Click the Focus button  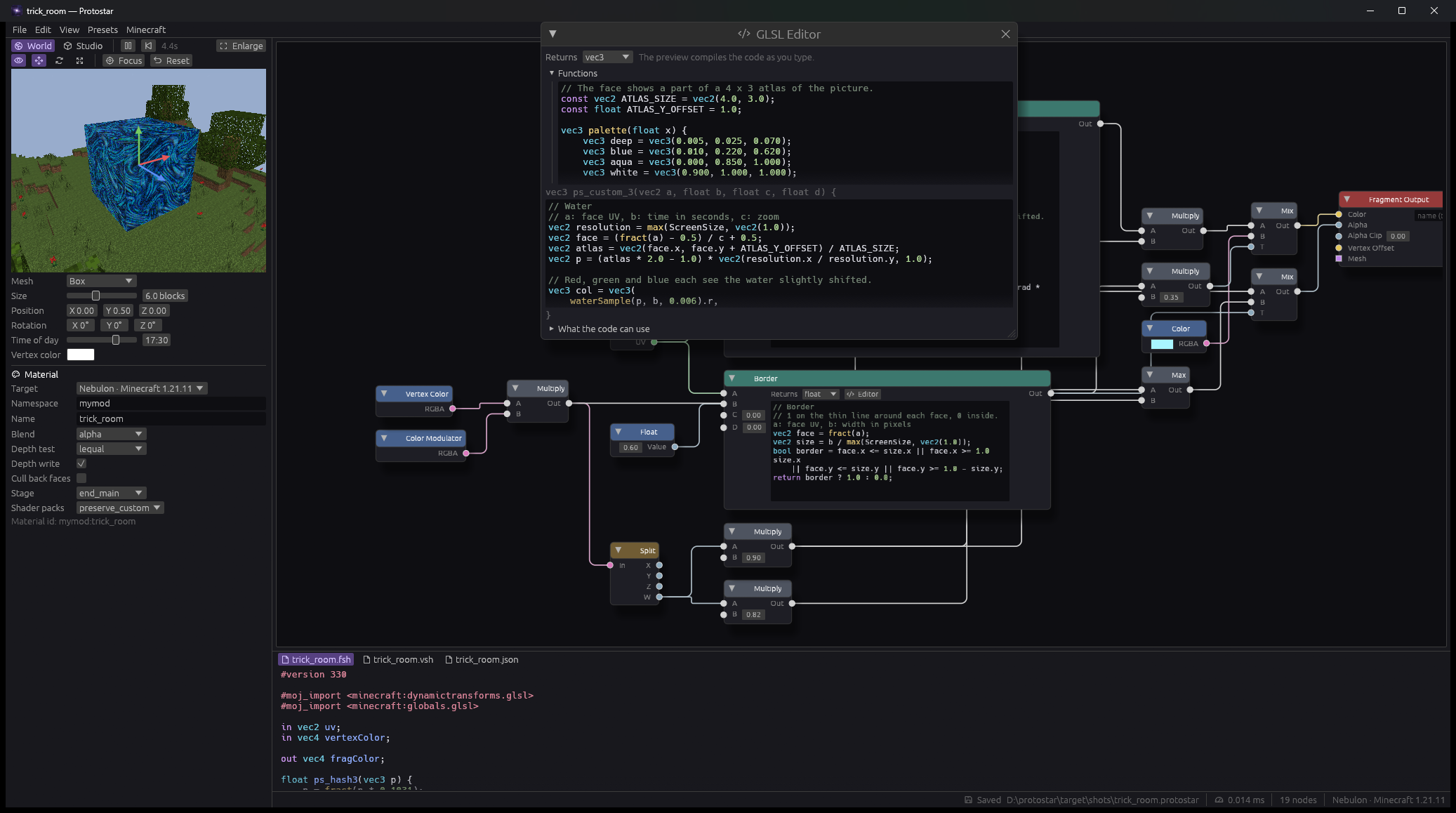[124, 60]
